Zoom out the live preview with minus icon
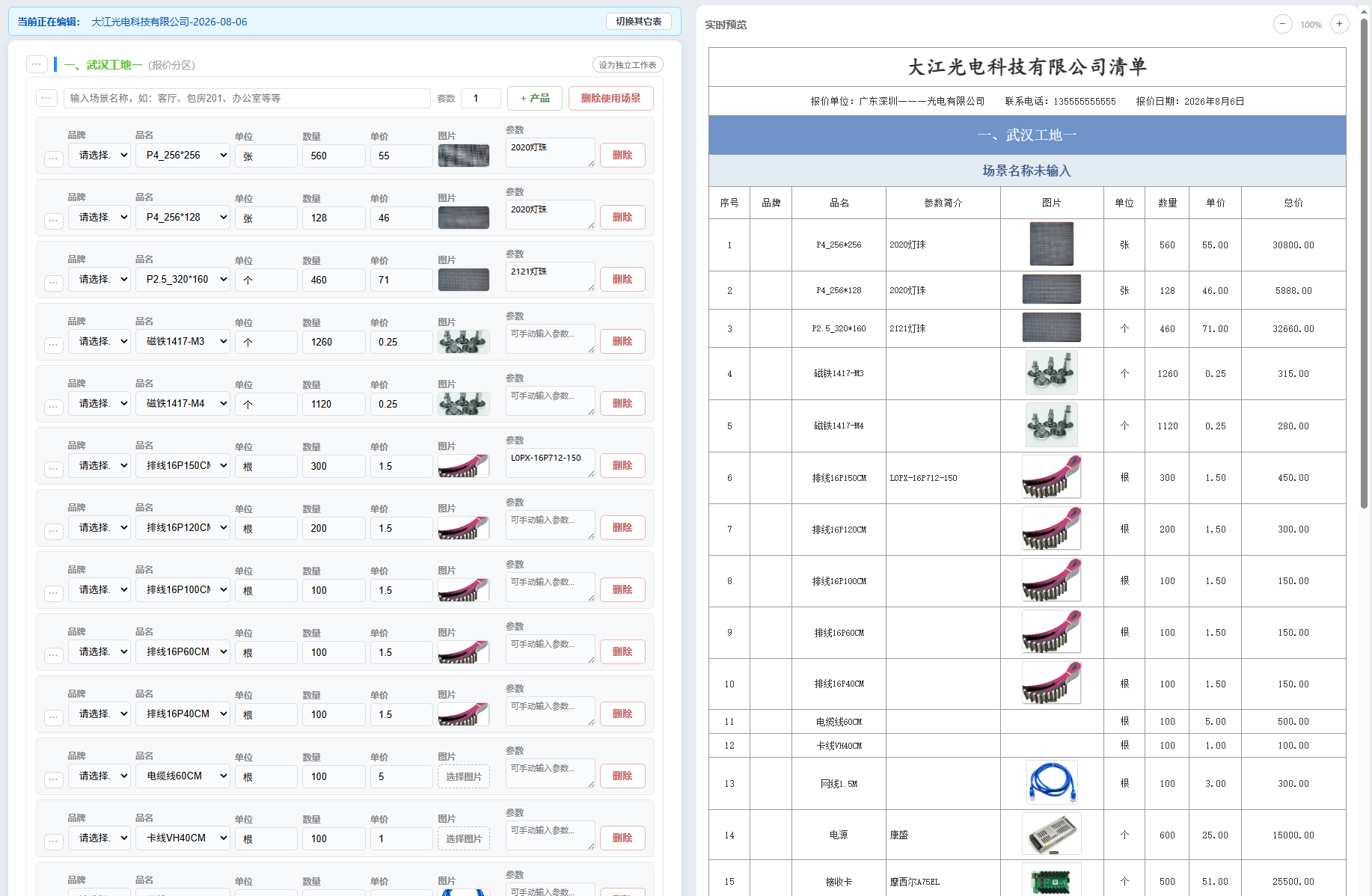 1282,24
